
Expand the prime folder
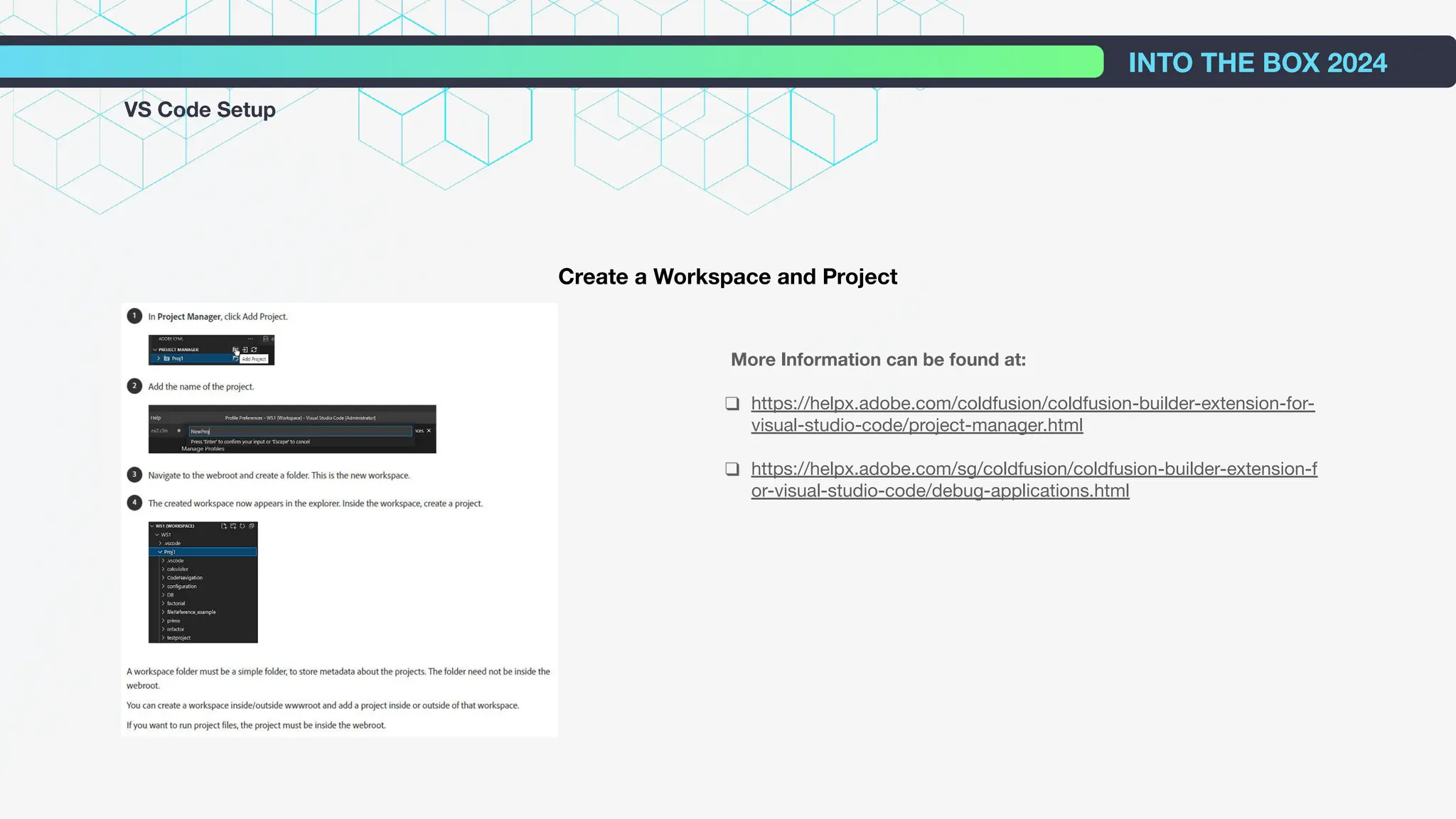163,621
